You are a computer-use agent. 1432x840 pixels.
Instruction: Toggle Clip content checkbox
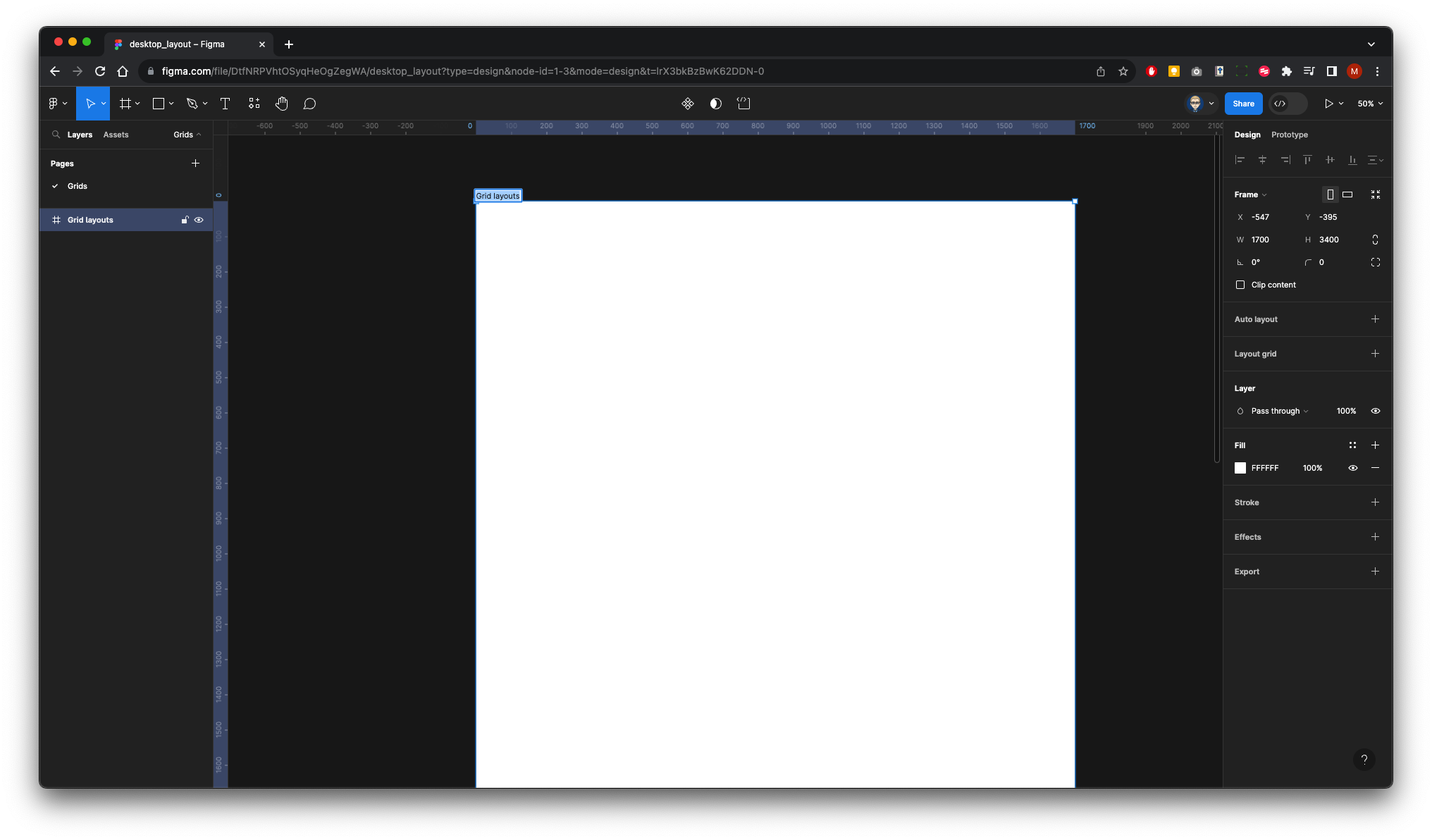[x=1240, y=284]
